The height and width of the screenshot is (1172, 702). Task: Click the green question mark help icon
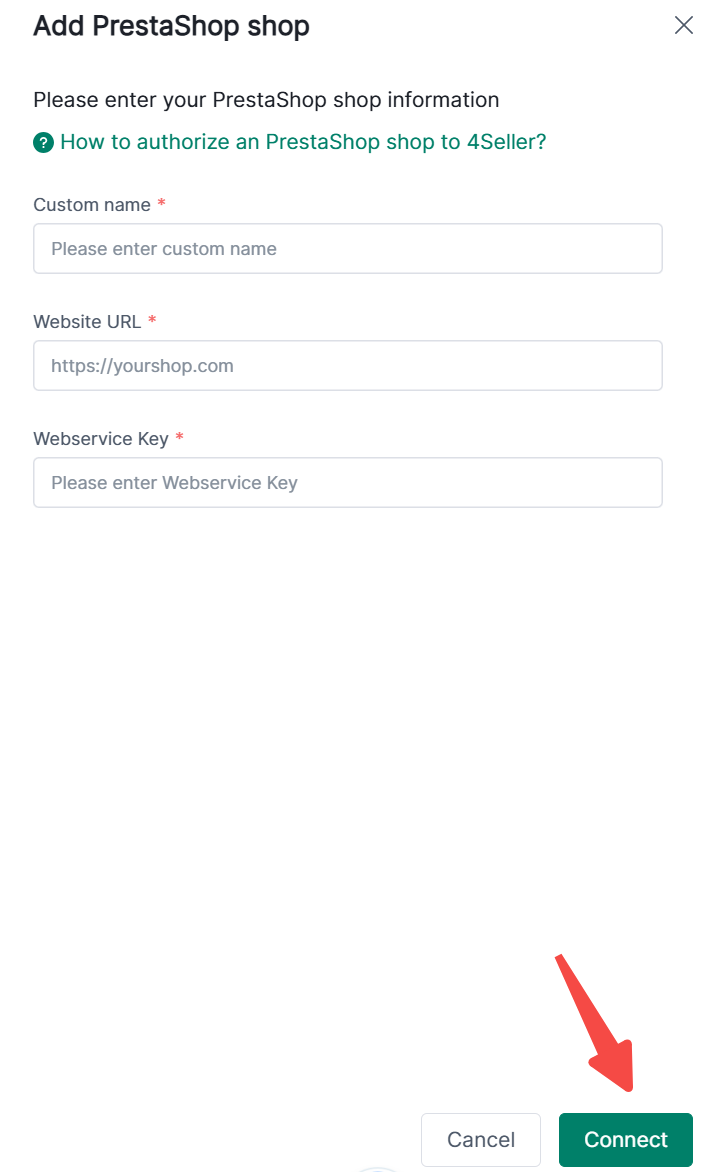pyautogui.click(x=43, y=143)
